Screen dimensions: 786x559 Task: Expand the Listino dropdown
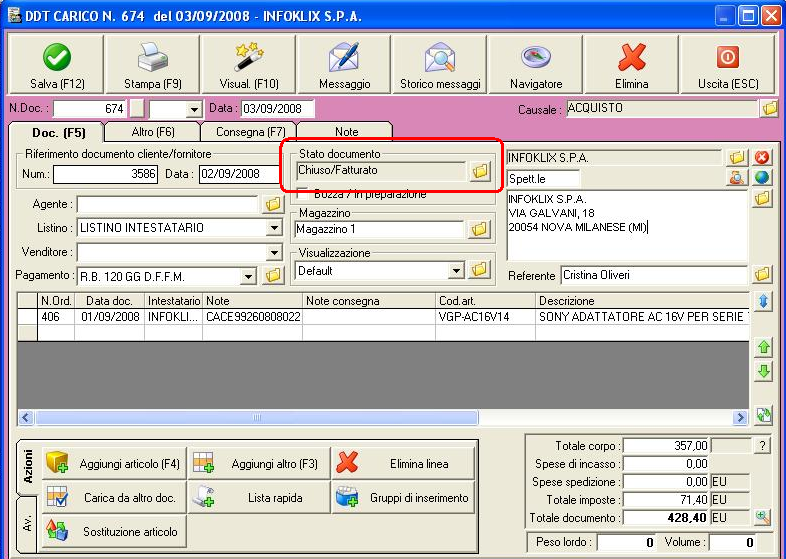point(274,228)
